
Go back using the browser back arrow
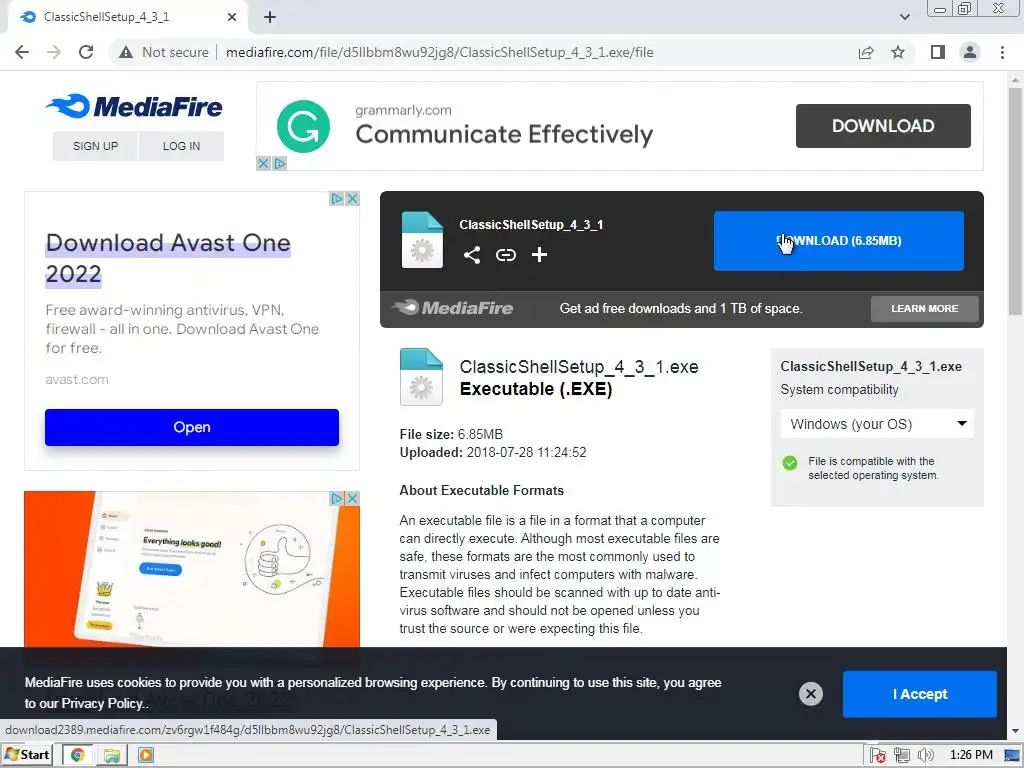[x=22, y=52]
